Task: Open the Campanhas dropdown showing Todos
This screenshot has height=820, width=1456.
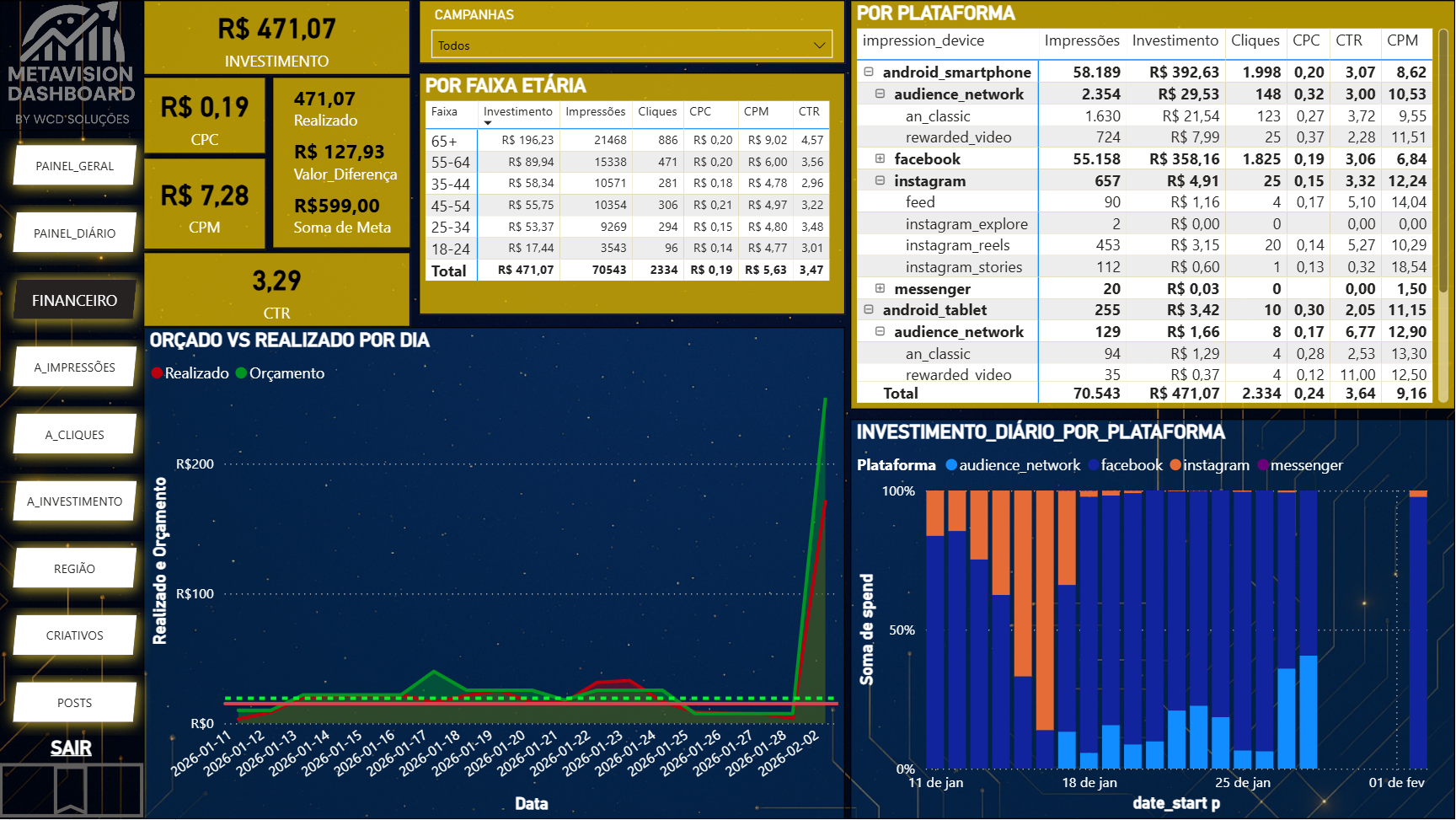Action: tap(631, 46)
